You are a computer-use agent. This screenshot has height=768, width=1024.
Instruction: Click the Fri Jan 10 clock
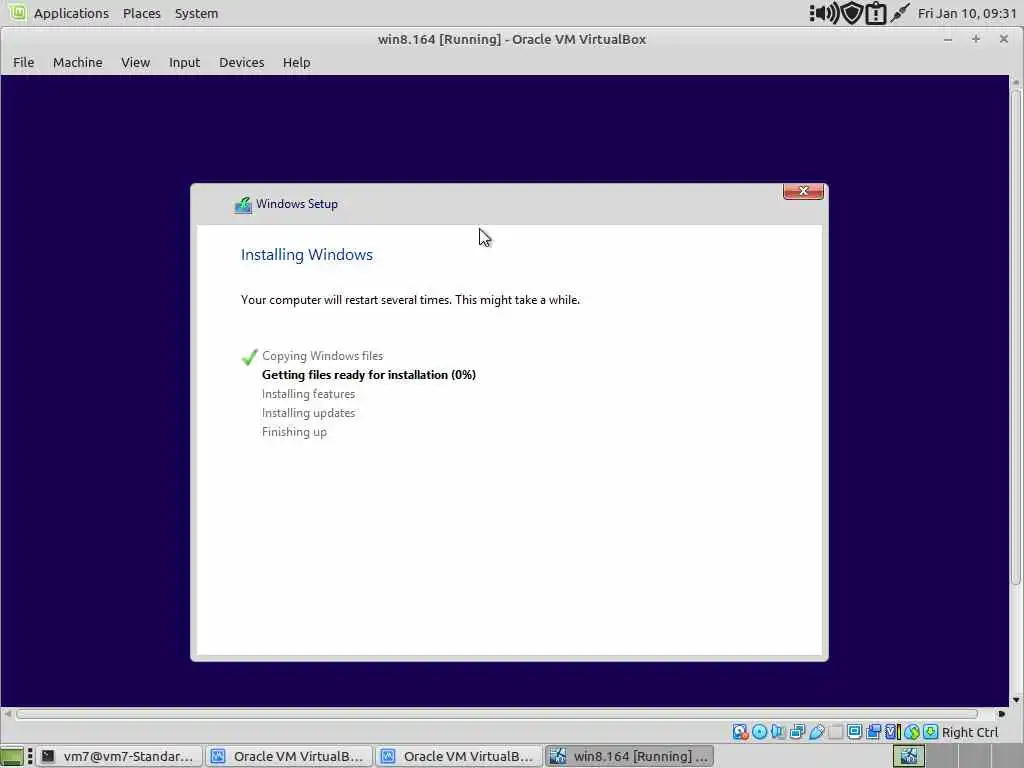[967, 13]
